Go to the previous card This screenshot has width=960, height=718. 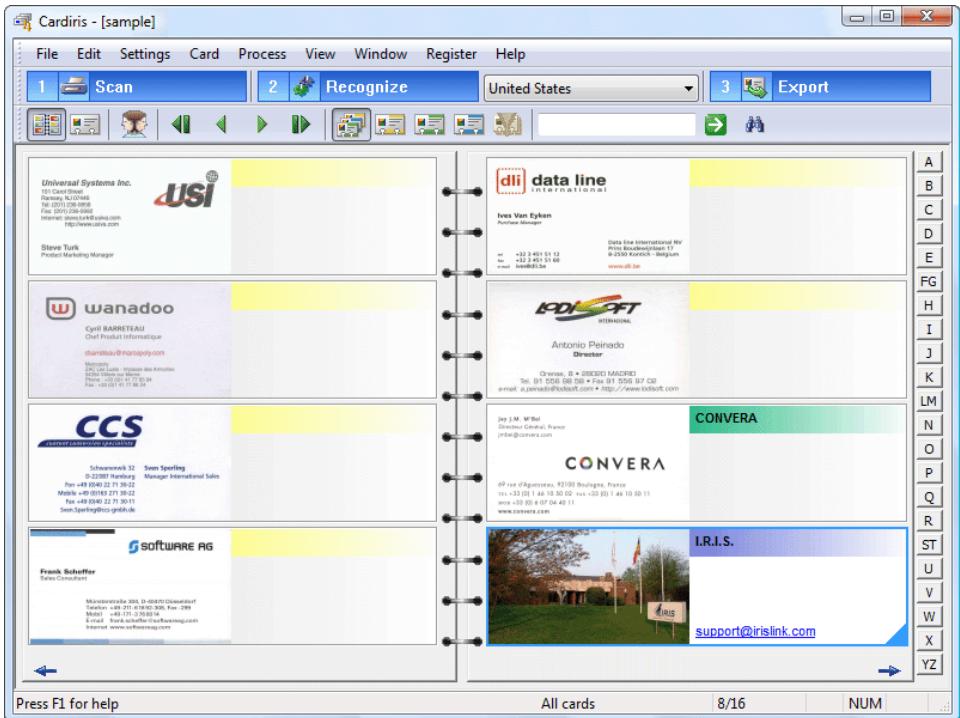(222, 125)
